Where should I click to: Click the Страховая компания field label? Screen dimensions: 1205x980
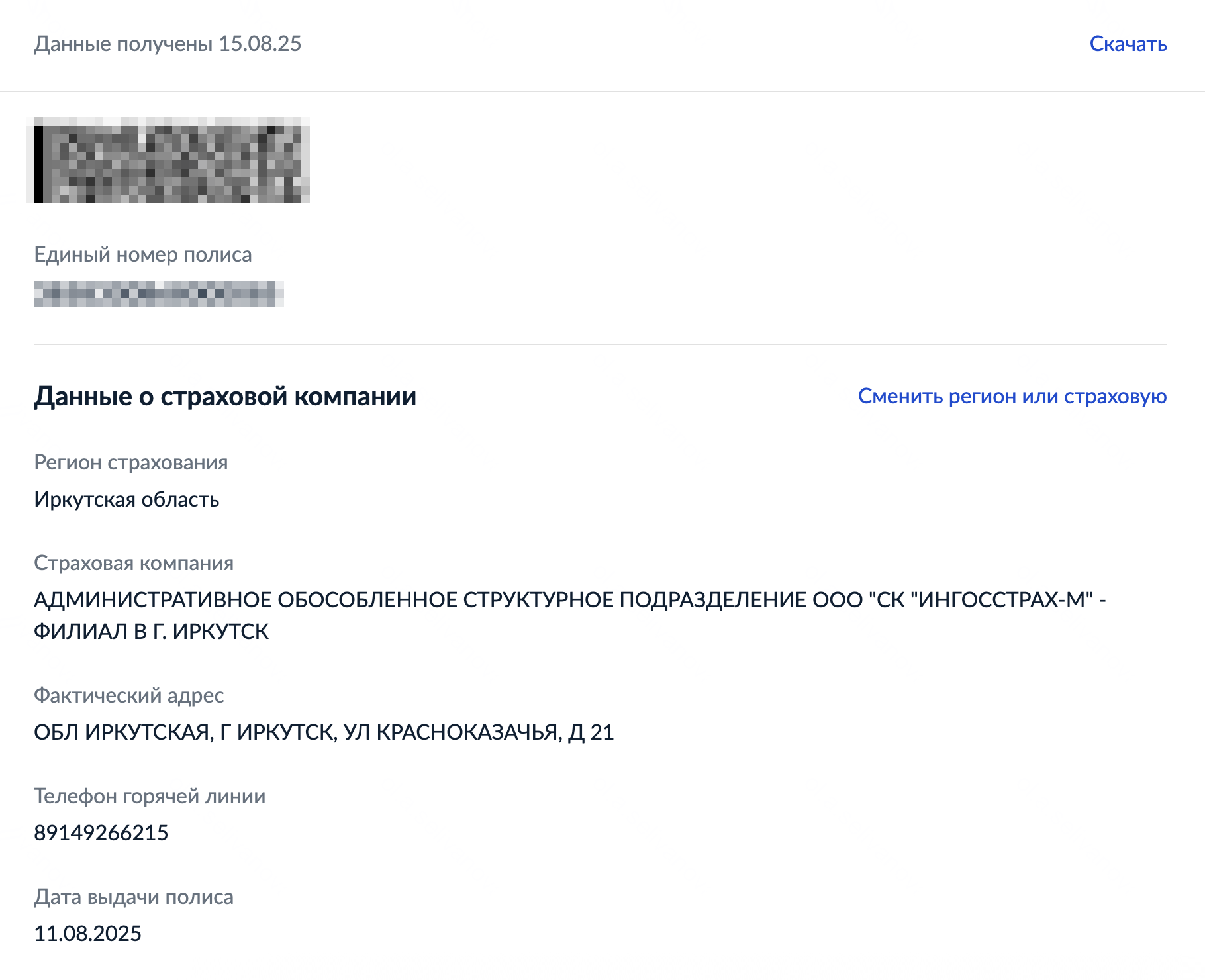click(134, 563)
